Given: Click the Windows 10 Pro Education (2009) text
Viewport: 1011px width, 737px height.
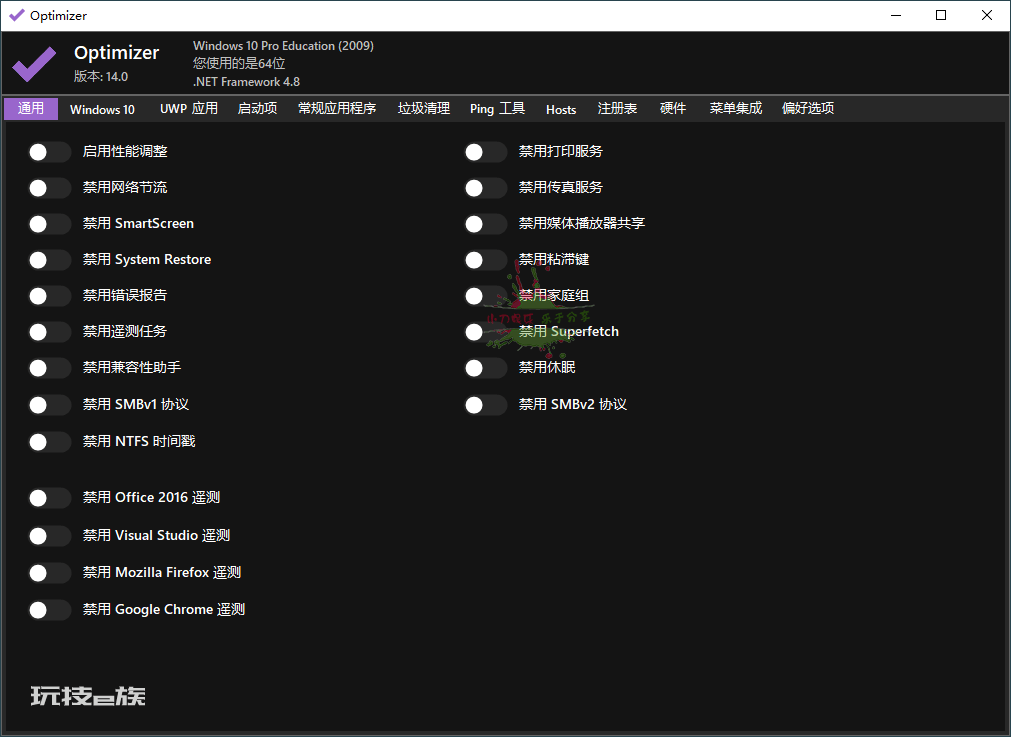Looking at the screenshot, I should [x=283, y=46].
